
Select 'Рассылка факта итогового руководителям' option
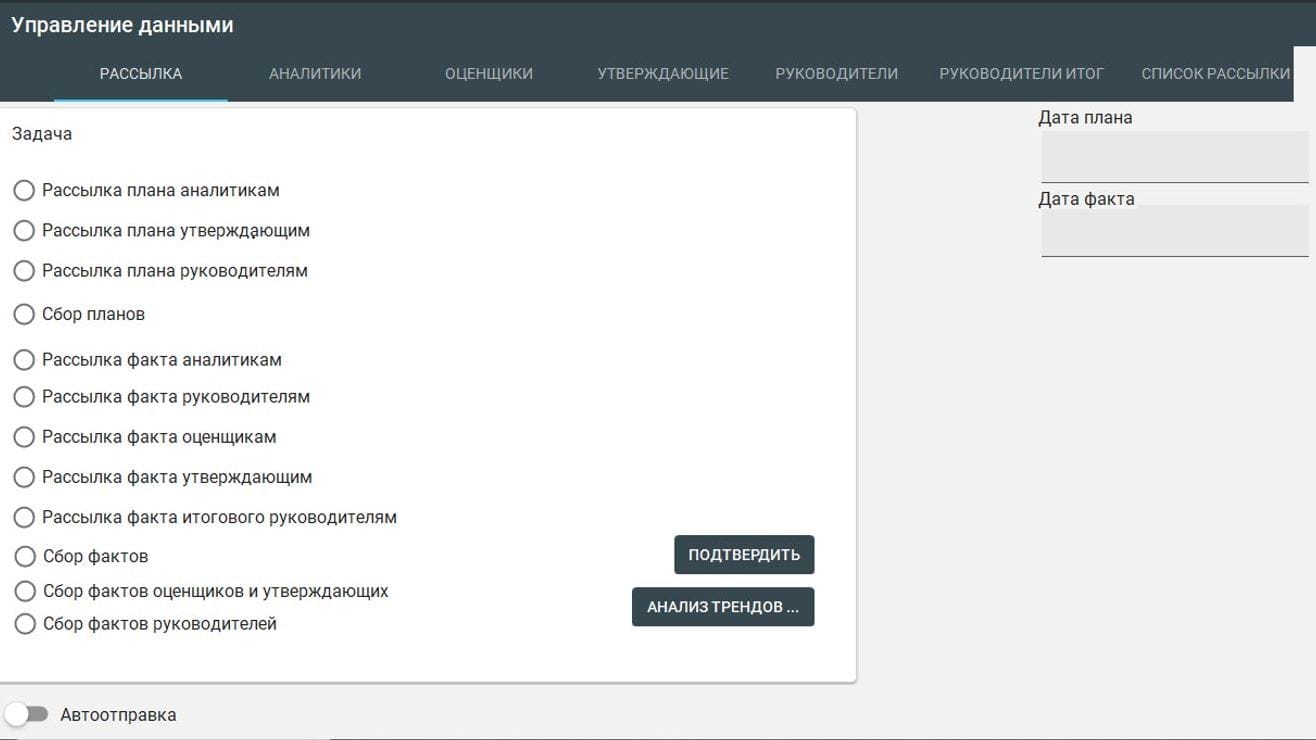pyautogui.click(x=24, y=518)
